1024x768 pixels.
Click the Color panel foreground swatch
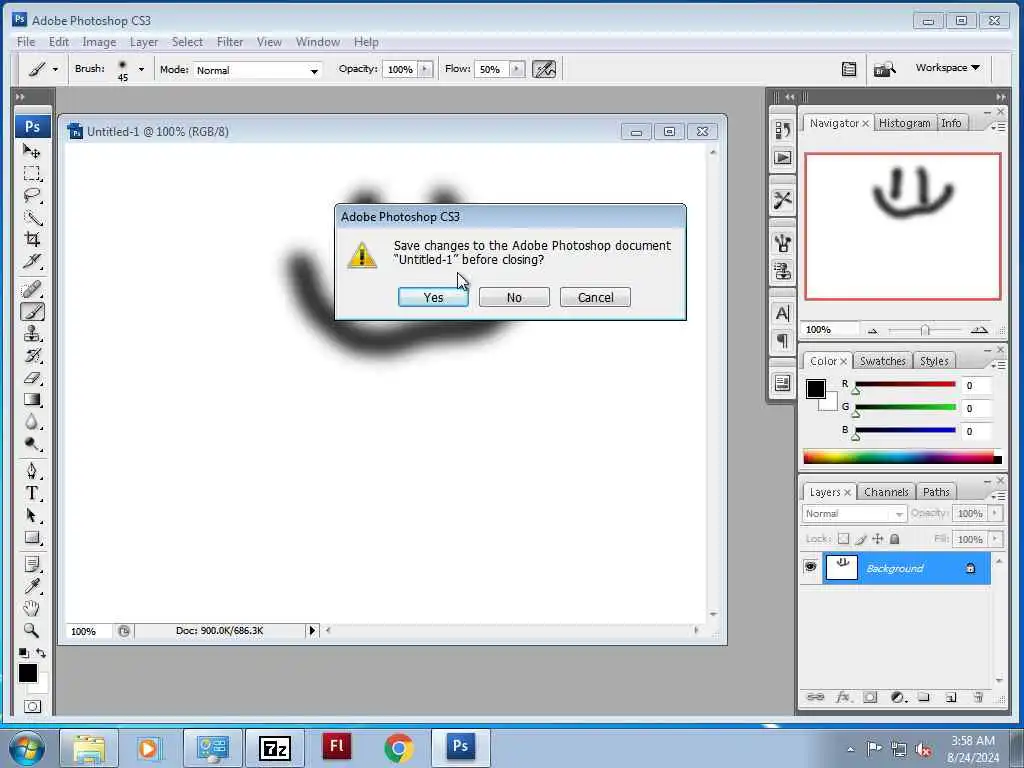click(x=816, y=389)
